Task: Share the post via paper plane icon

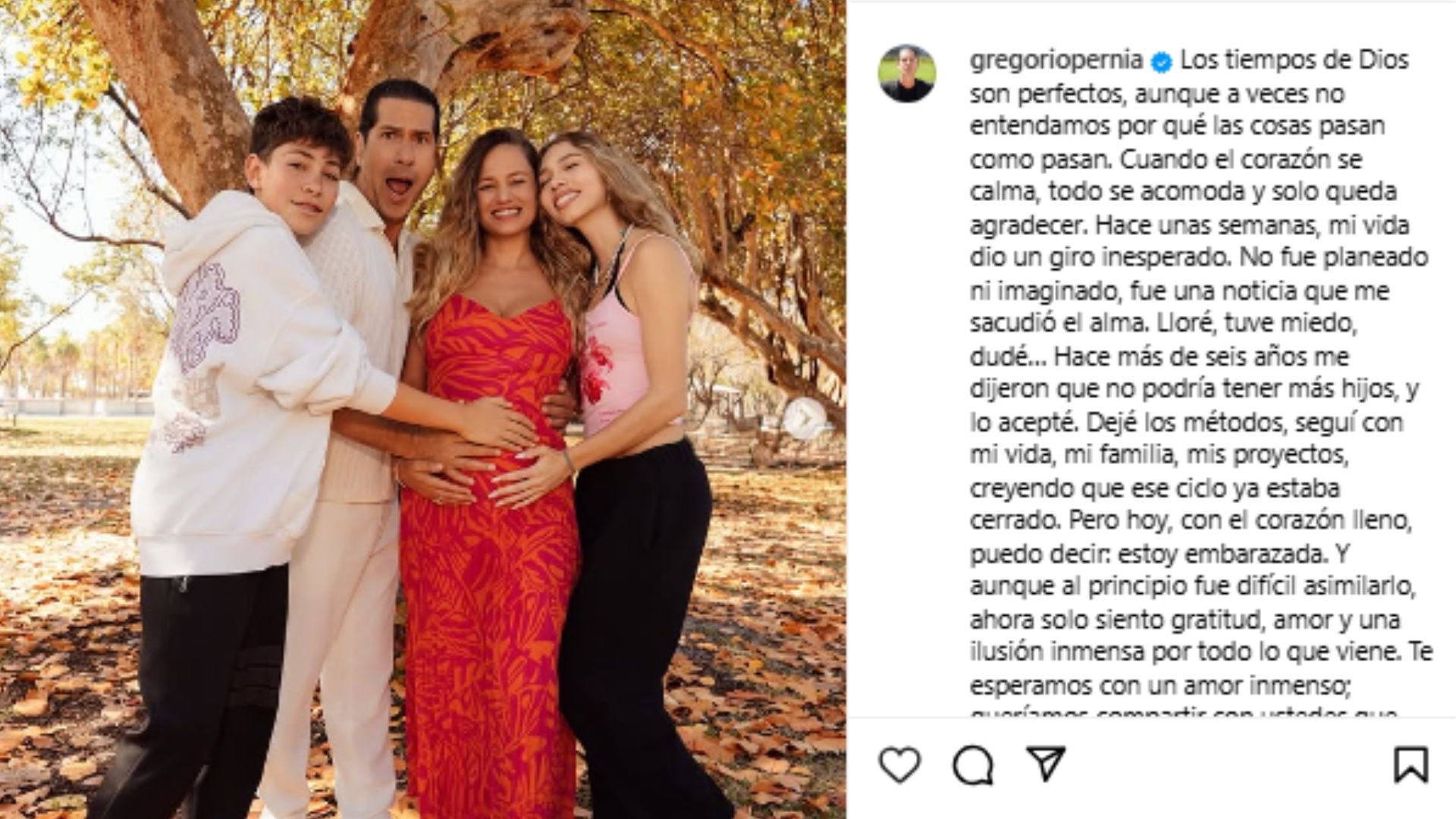Action: point(1046,763)
